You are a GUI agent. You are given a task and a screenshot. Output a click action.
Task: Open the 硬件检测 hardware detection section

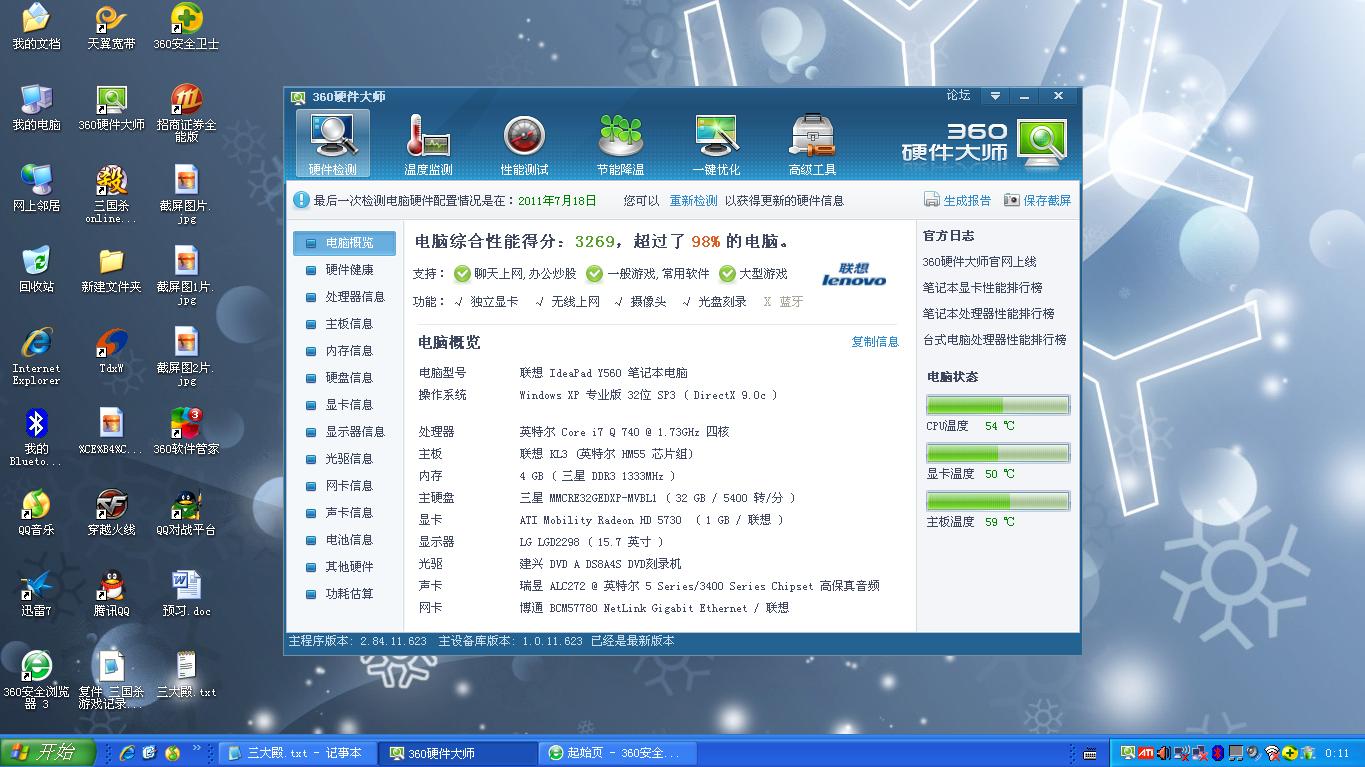[332, 144]
